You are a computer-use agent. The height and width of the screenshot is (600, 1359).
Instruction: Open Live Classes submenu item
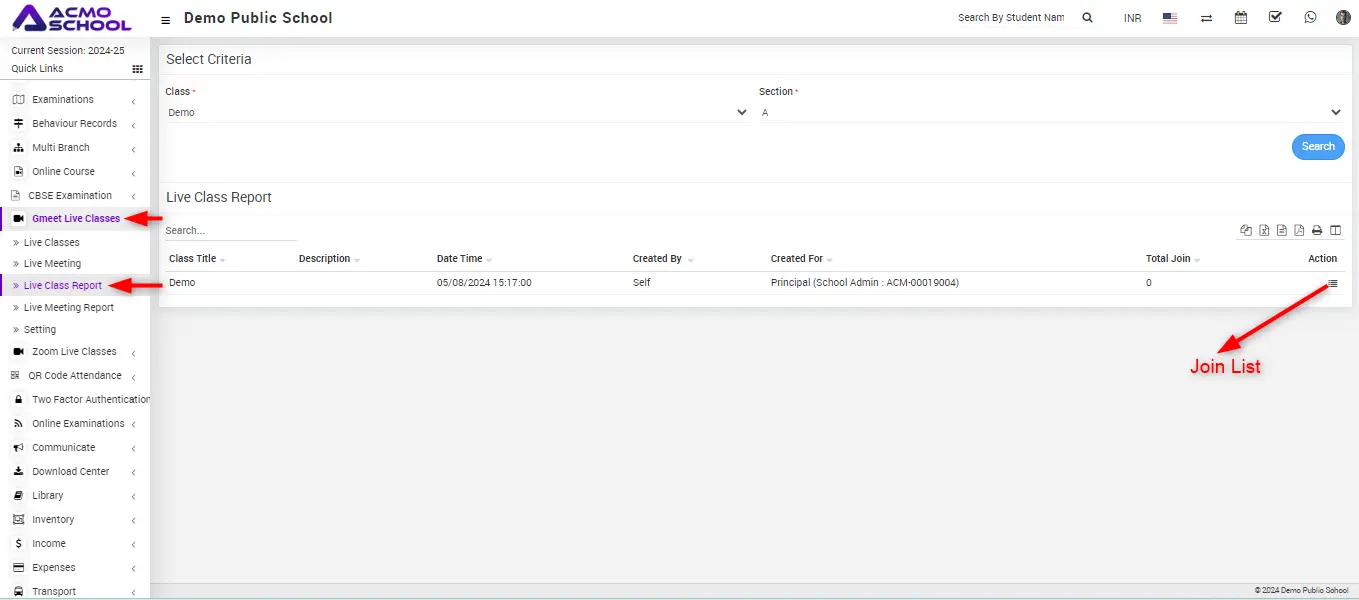(52, 243)
